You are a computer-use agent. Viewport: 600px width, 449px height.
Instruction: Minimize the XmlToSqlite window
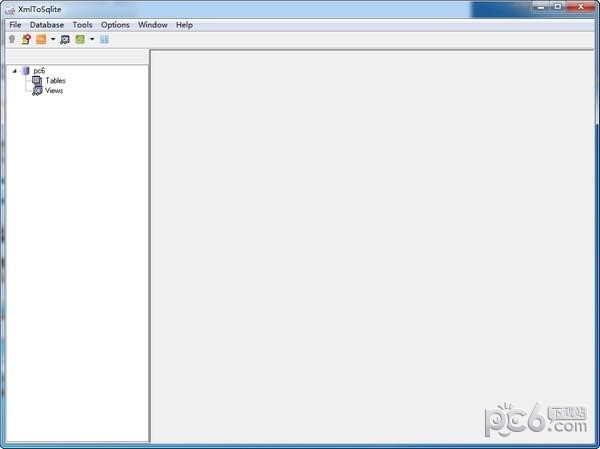click(541, 7)
